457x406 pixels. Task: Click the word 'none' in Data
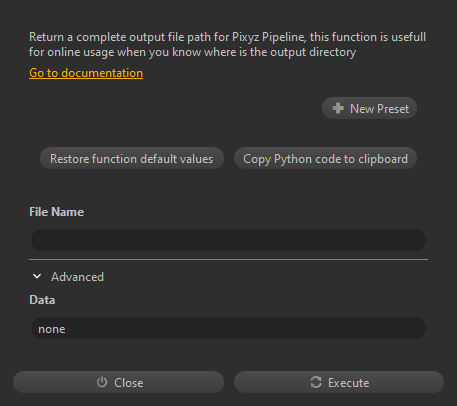coord(52,329)
